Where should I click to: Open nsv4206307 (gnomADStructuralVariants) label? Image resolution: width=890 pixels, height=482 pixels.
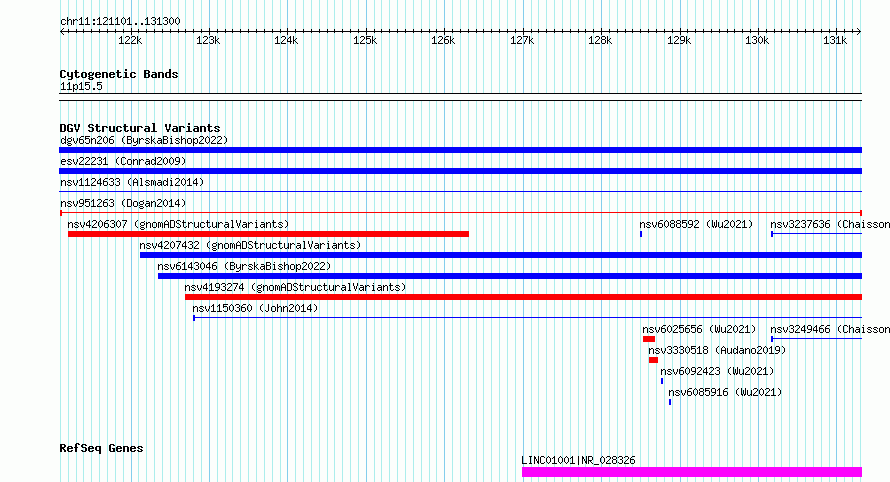coord(178,224)
